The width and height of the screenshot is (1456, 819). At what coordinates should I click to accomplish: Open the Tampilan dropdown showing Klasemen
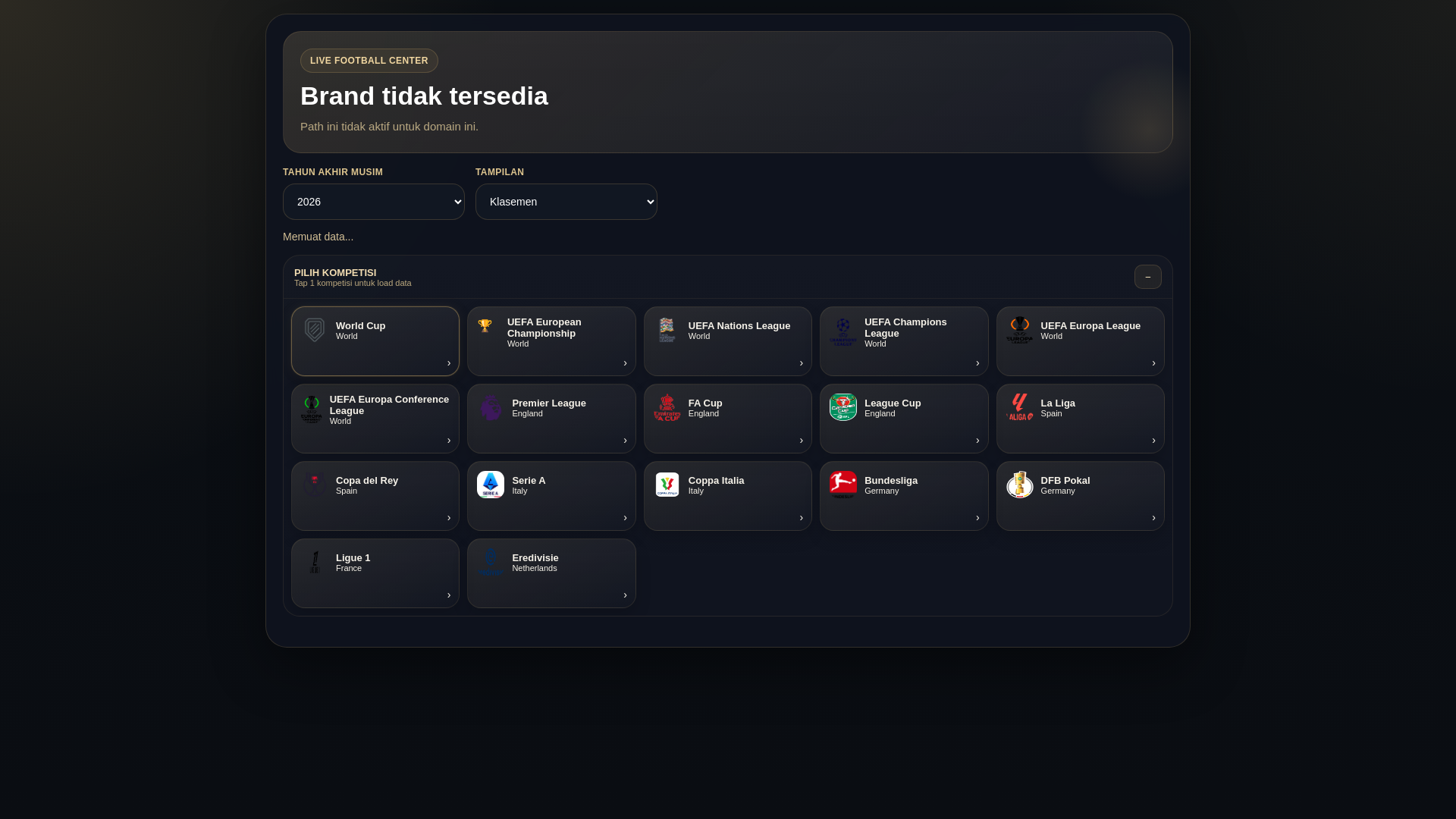[x=566, y=202]
